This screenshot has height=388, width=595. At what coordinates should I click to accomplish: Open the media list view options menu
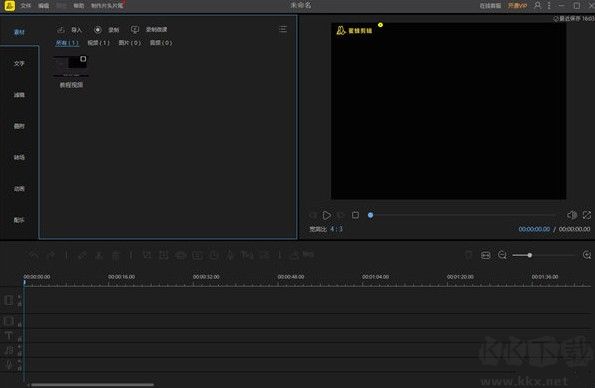[283, 29]
